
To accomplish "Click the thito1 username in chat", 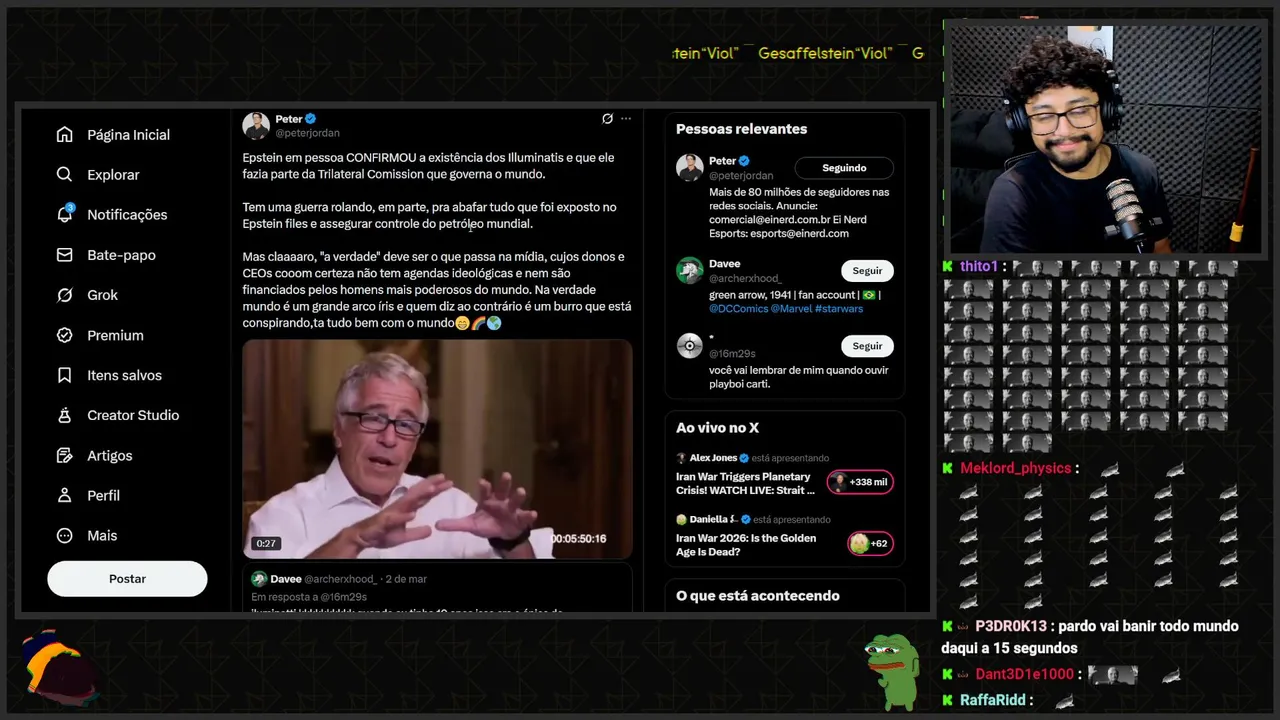I will tap(979, 267).
